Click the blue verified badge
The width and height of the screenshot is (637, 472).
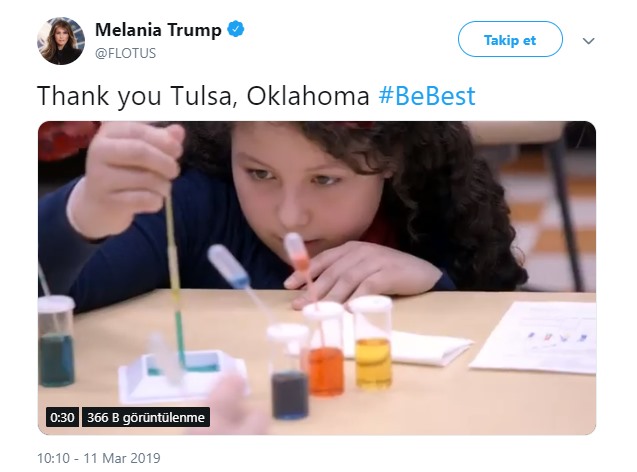coord(236,30)
